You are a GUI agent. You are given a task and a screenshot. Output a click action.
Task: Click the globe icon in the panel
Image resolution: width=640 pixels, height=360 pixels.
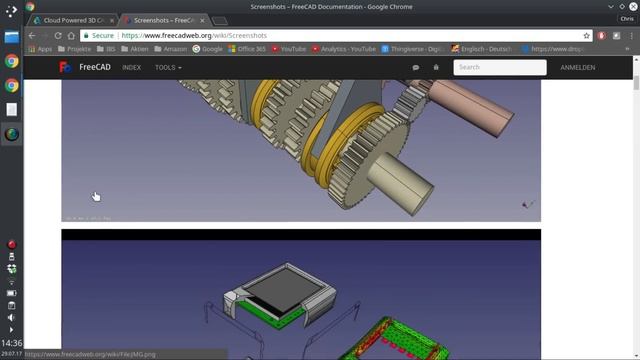[x=11, y=134]
